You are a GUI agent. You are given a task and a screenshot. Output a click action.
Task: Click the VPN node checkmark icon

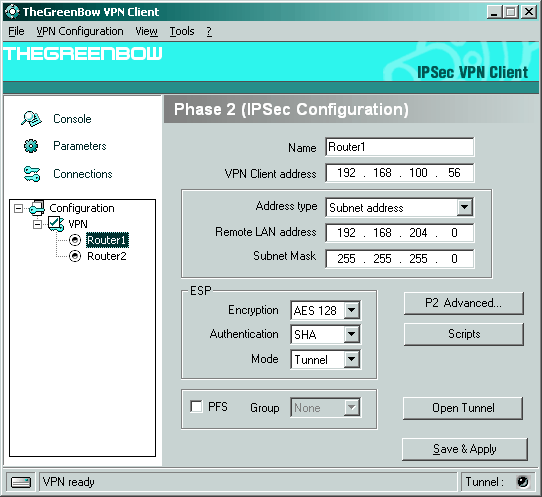point(55,224)
